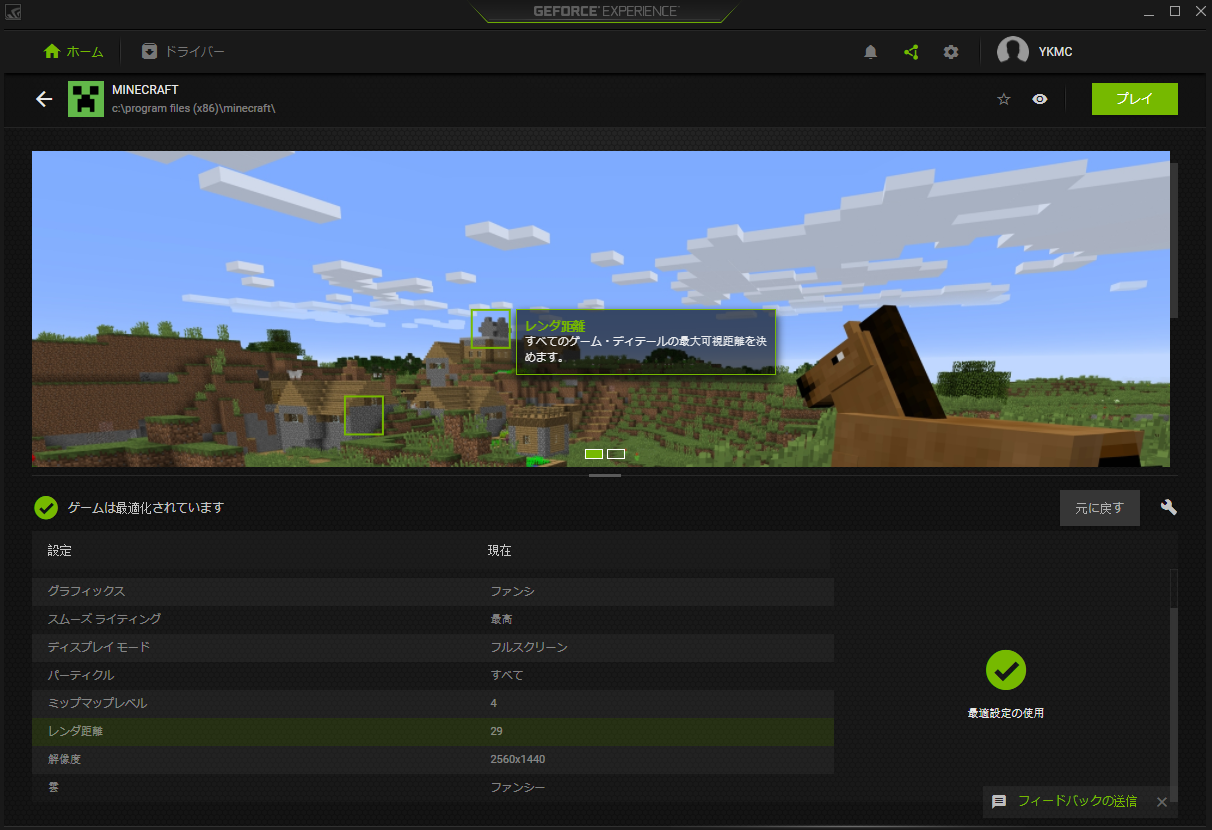Click the Minecraft creeper game icon
This screenshot has width=1212, height=830.
[x=86, y=99]
